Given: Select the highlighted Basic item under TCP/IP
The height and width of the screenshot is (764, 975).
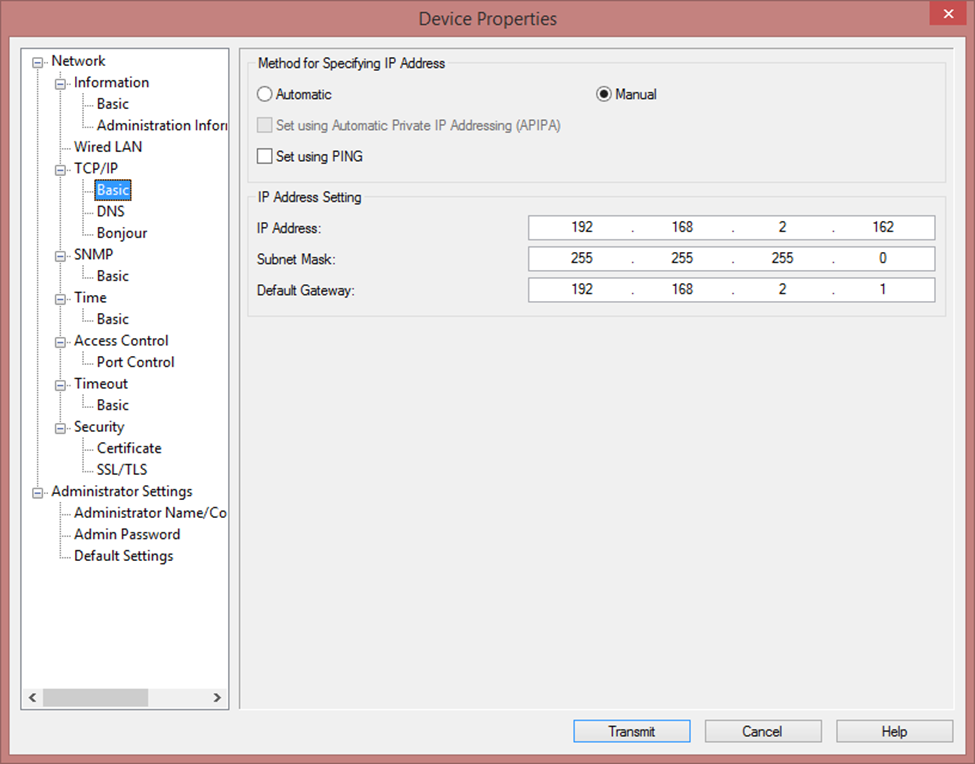Looking at the screenshot, I should point(113,190).
